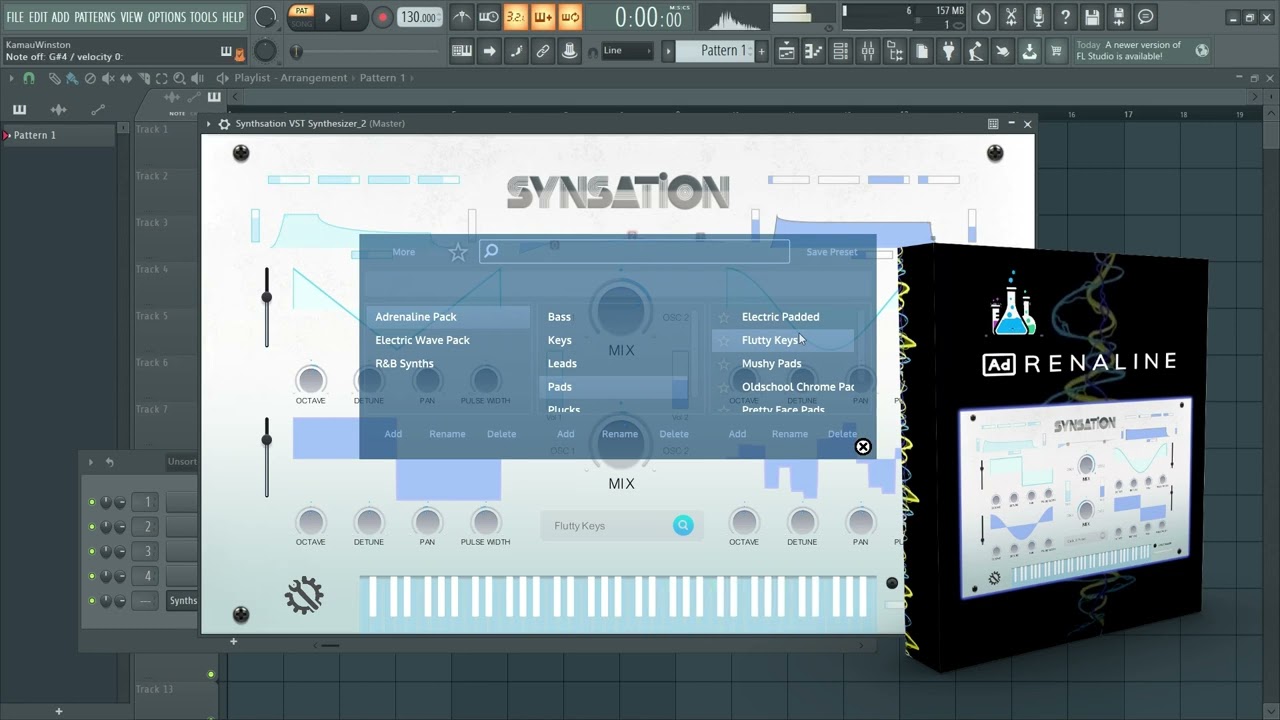Open the Synthsation plugin options gear
The image size is (1280, 720).
coord(224,124)
